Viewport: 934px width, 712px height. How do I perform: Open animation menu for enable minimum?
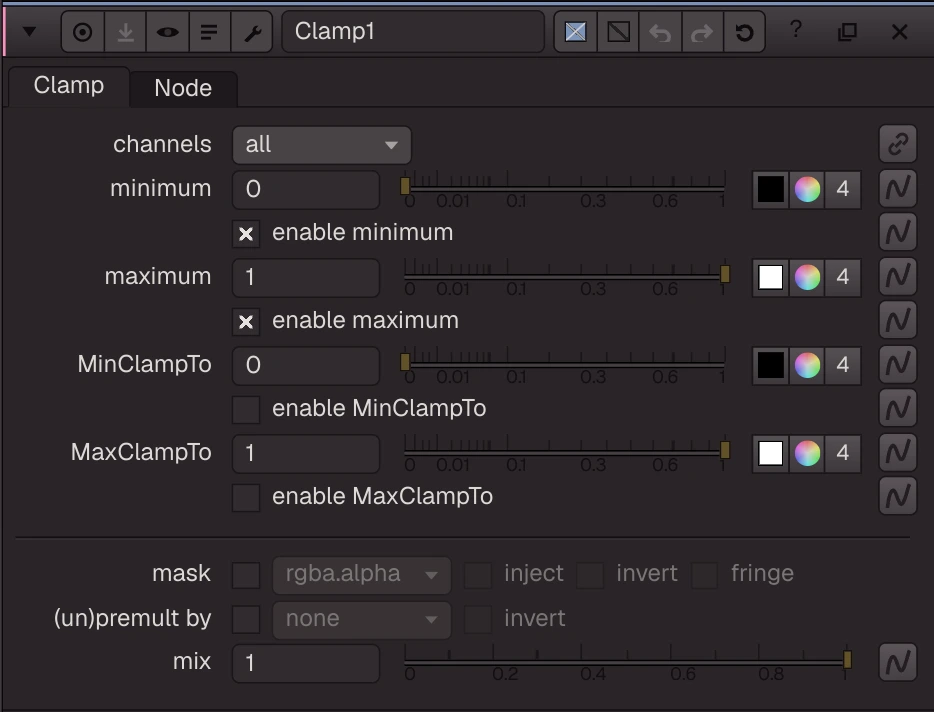tap(898, 232)
